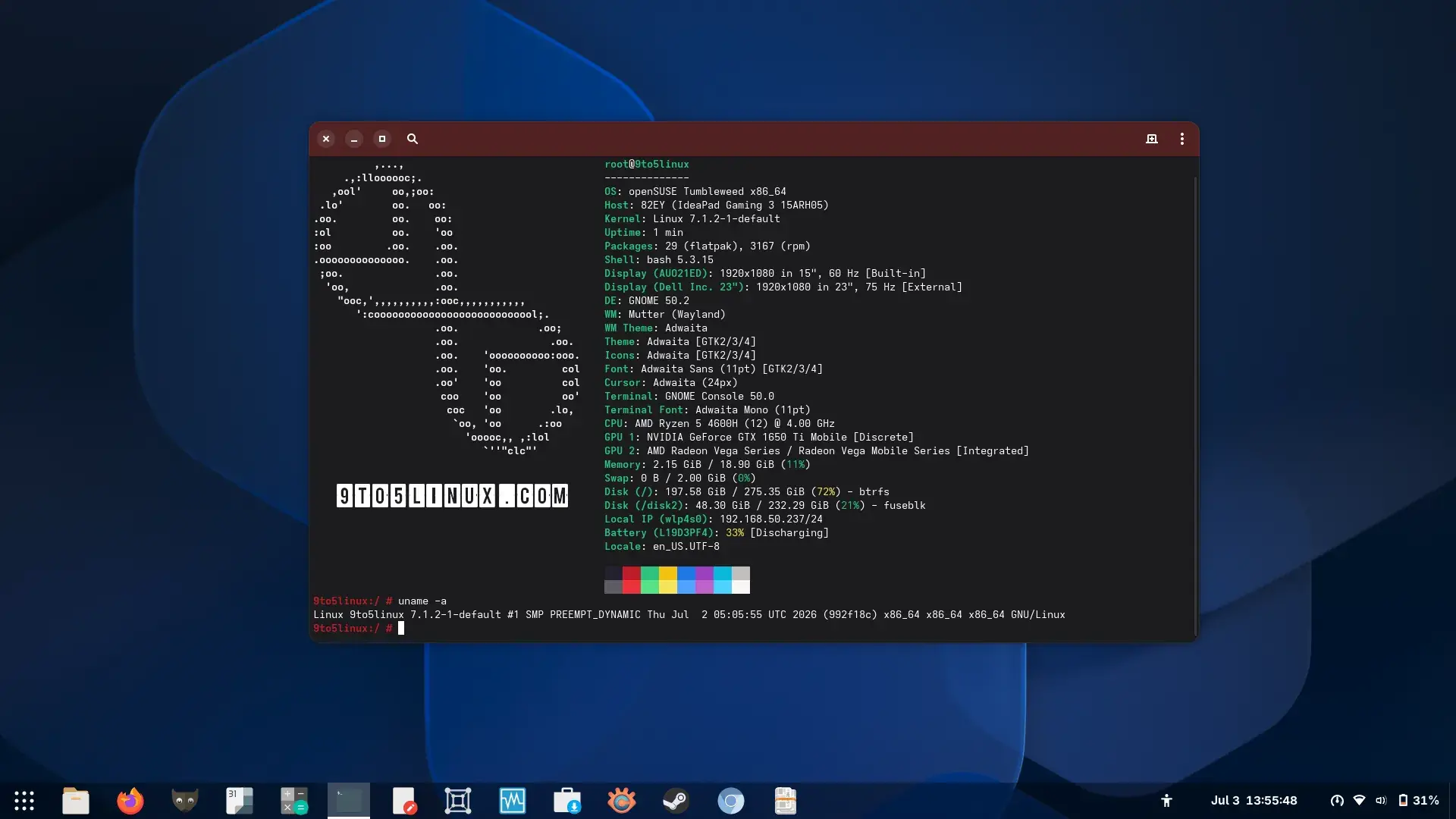Screen dimensions: 1456x819
Task: Close the terminal window
Action: pyautogui.click(x=326, y=139)
